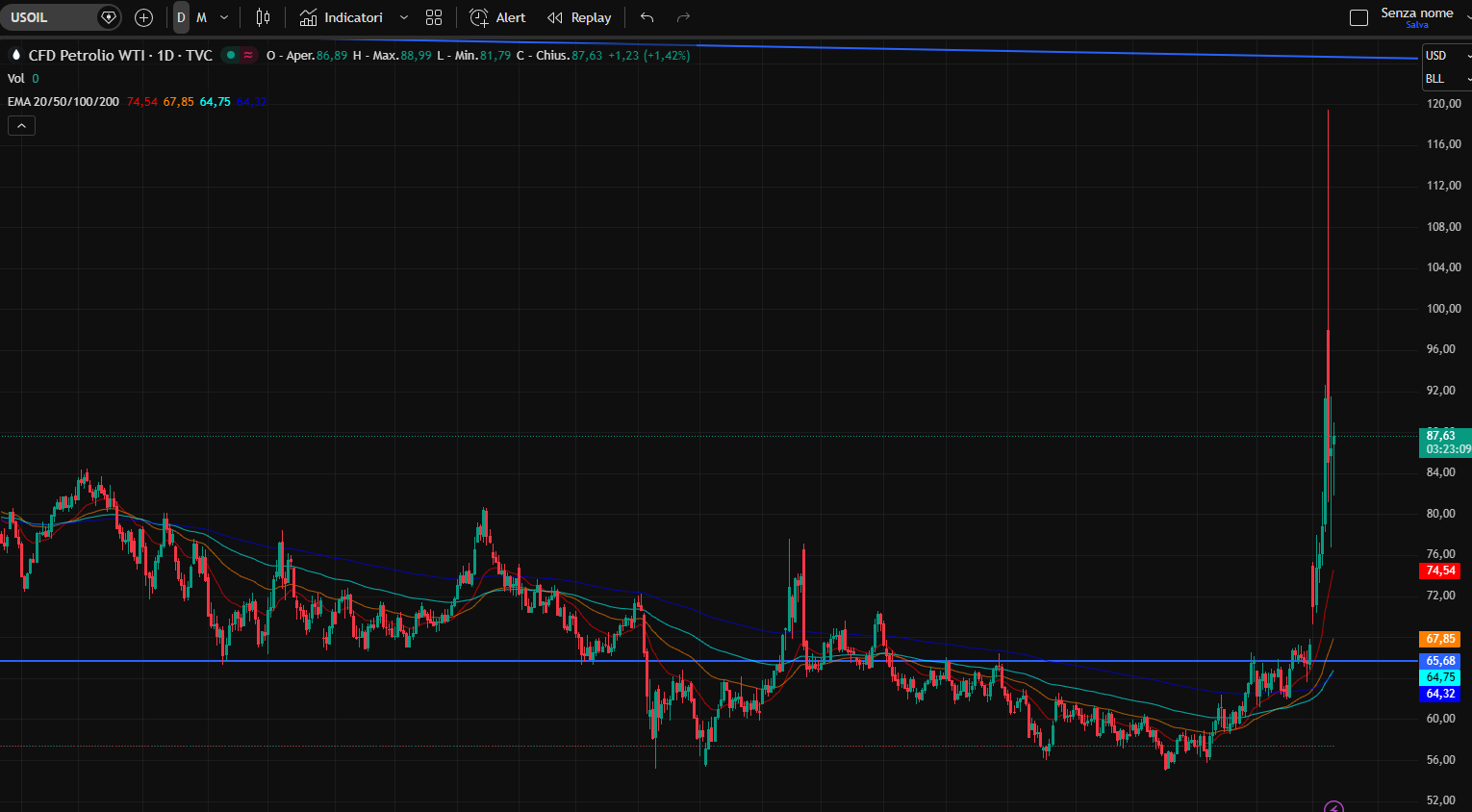Click the blue 65,68 horizontal line price label

(1440, 661)
